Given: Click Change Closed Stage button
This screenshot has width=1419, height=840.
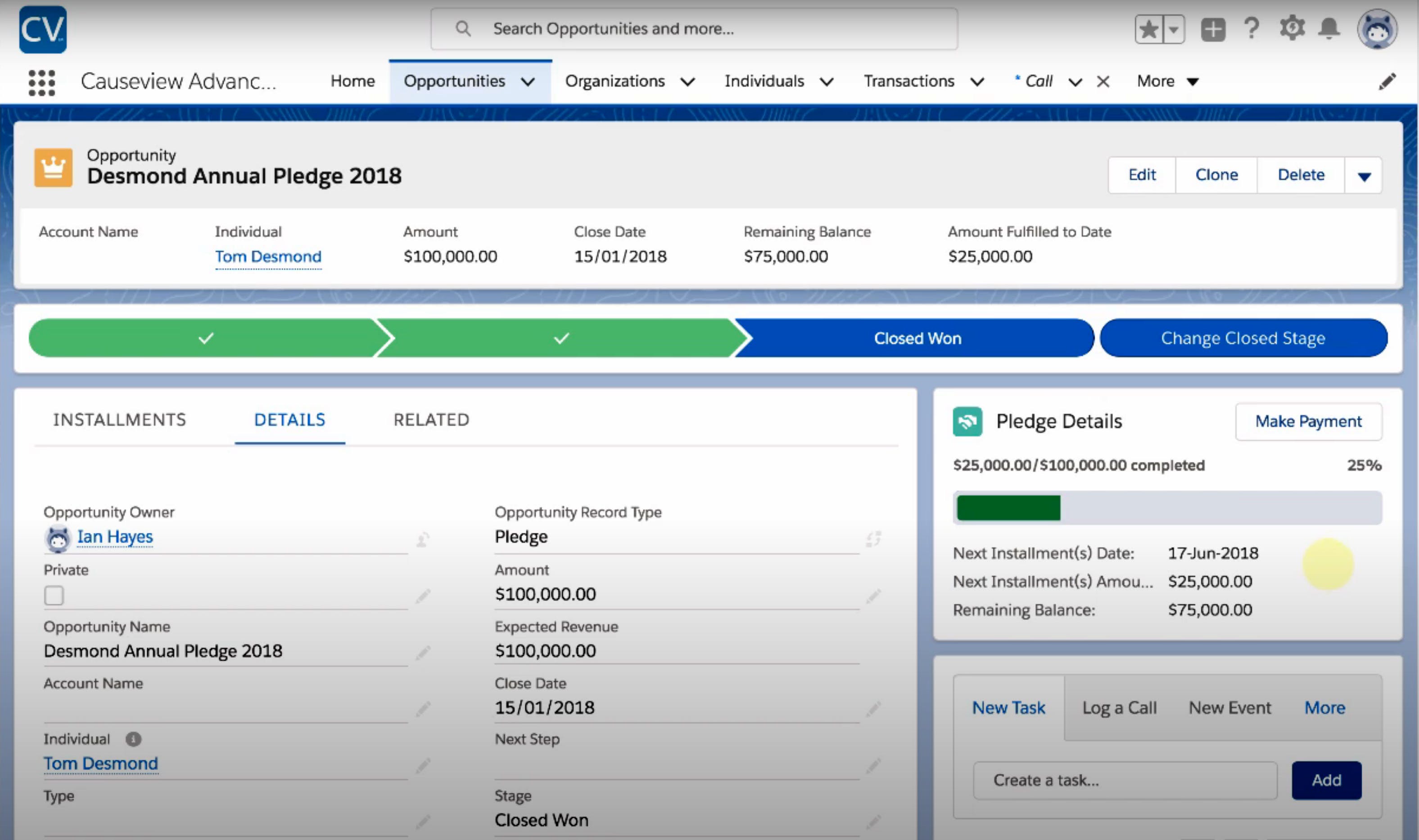Looking at the screenshot, I should tap(1243, 338).
